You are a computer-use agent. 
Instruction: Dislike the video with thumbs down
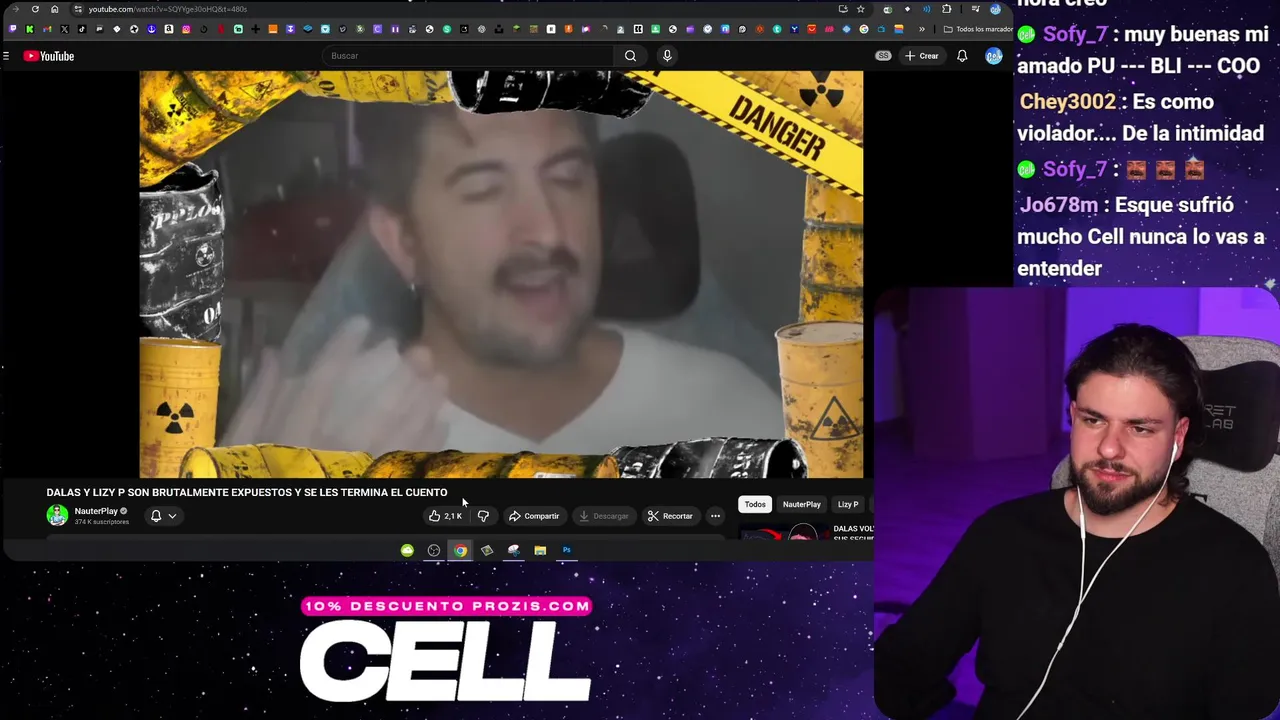tap(483, 516)
